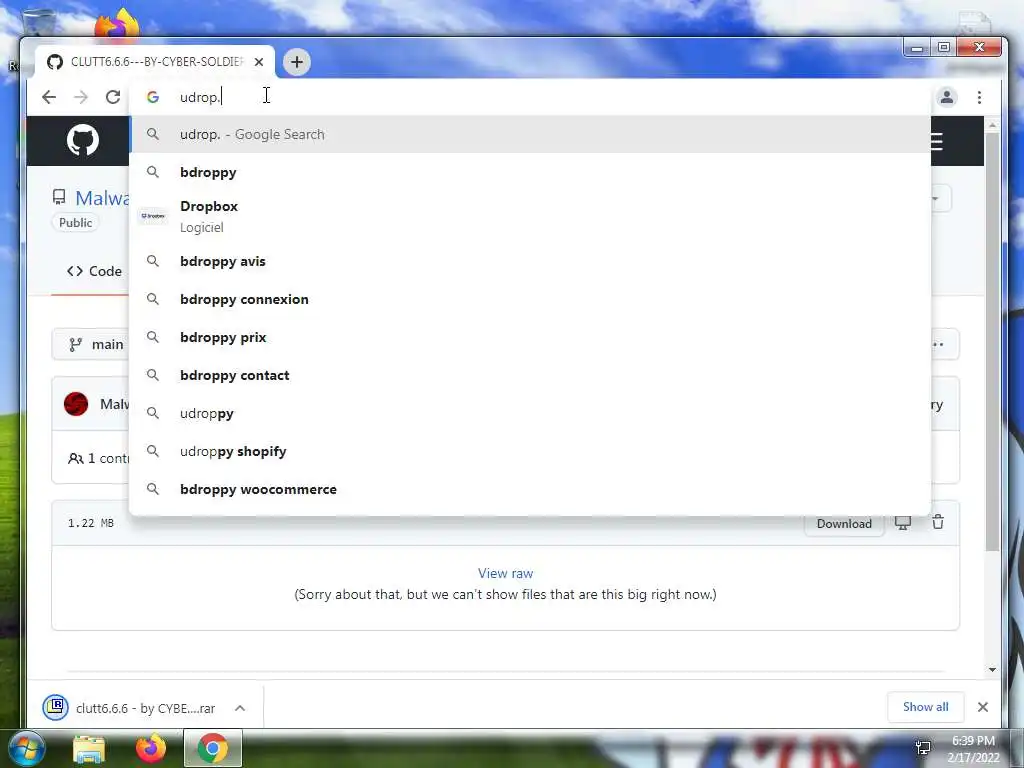Select 'bdroppy prix' suggestion

pos(530,338)
